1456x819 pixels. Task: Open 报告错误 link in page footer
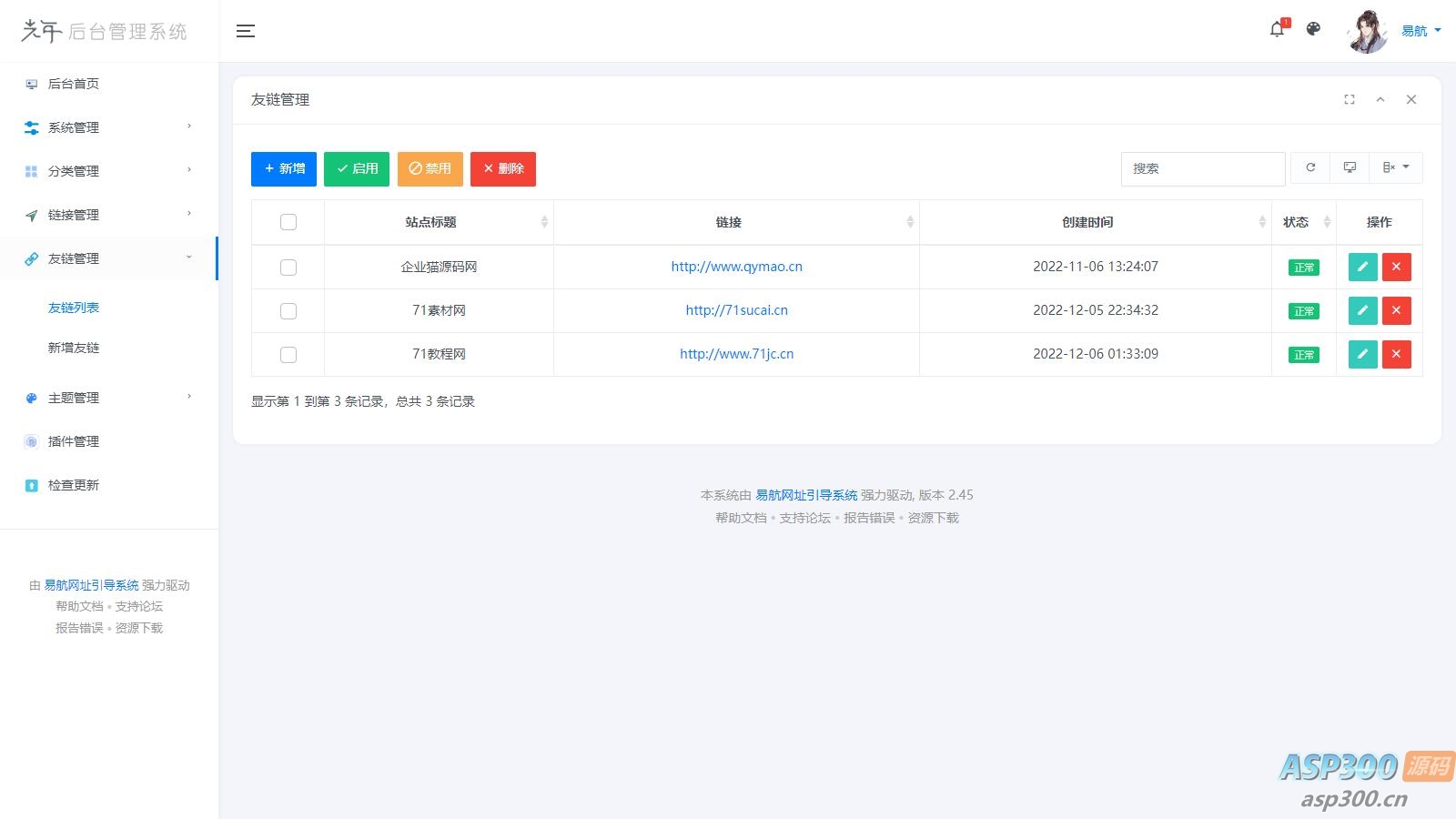click(869, 518)
